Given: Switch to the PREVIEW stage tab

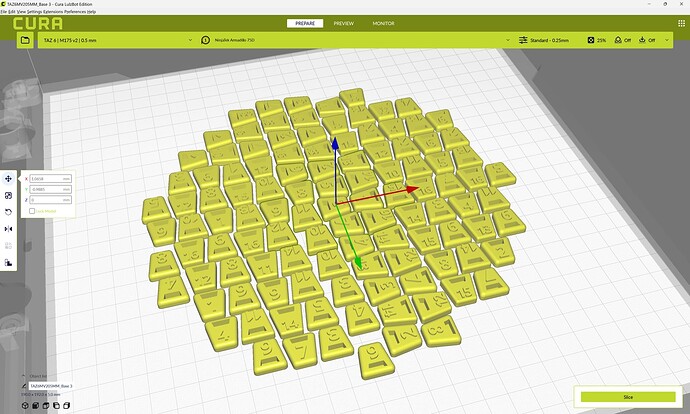Looking at the screenshot, I should click(344, 23).
